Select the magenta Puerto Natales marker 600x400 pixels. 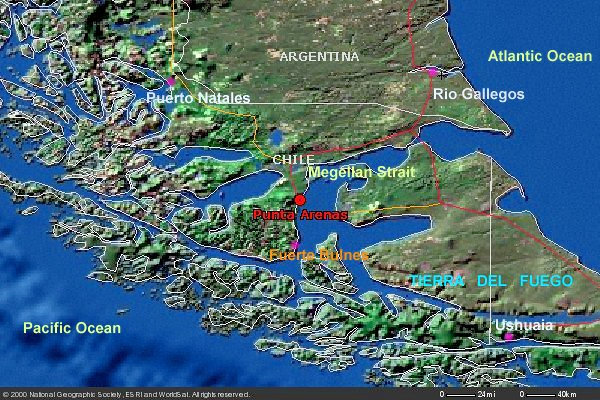click(x=171, y=80)
